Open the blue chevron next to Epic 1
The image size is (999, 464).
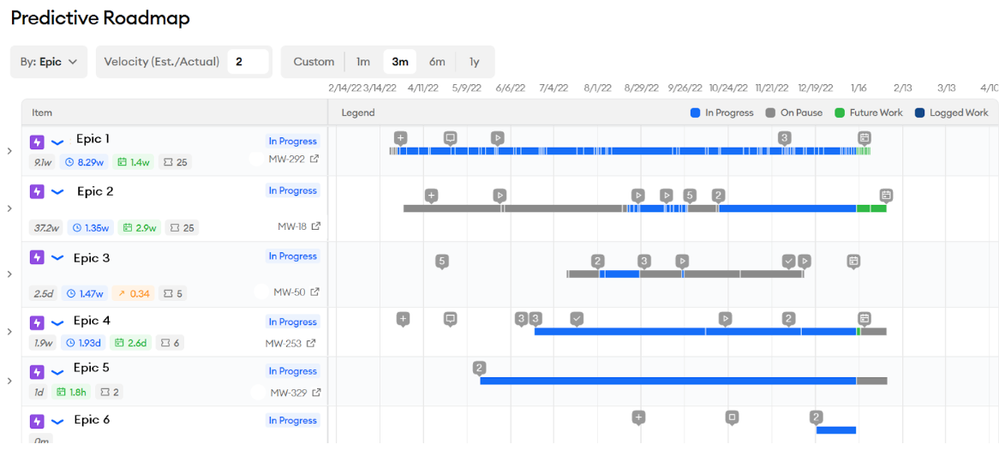click(x=57, y=142)
